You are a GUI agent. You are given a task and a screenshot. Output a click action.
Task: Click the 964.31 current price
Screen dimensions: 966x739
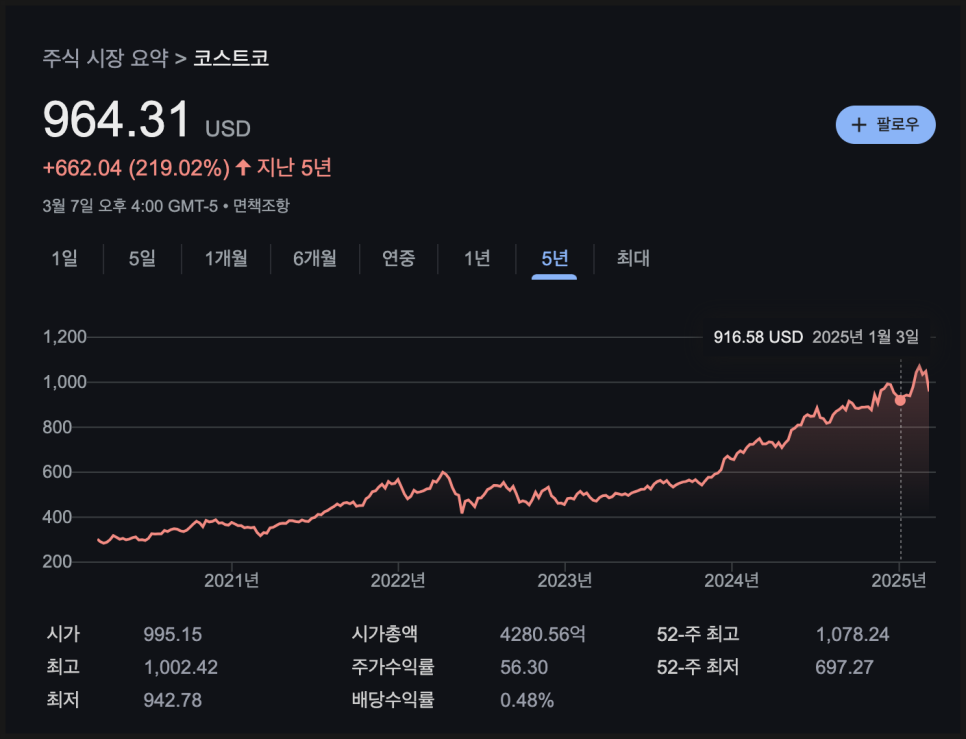pyautogui.click(x=116, y=119)
